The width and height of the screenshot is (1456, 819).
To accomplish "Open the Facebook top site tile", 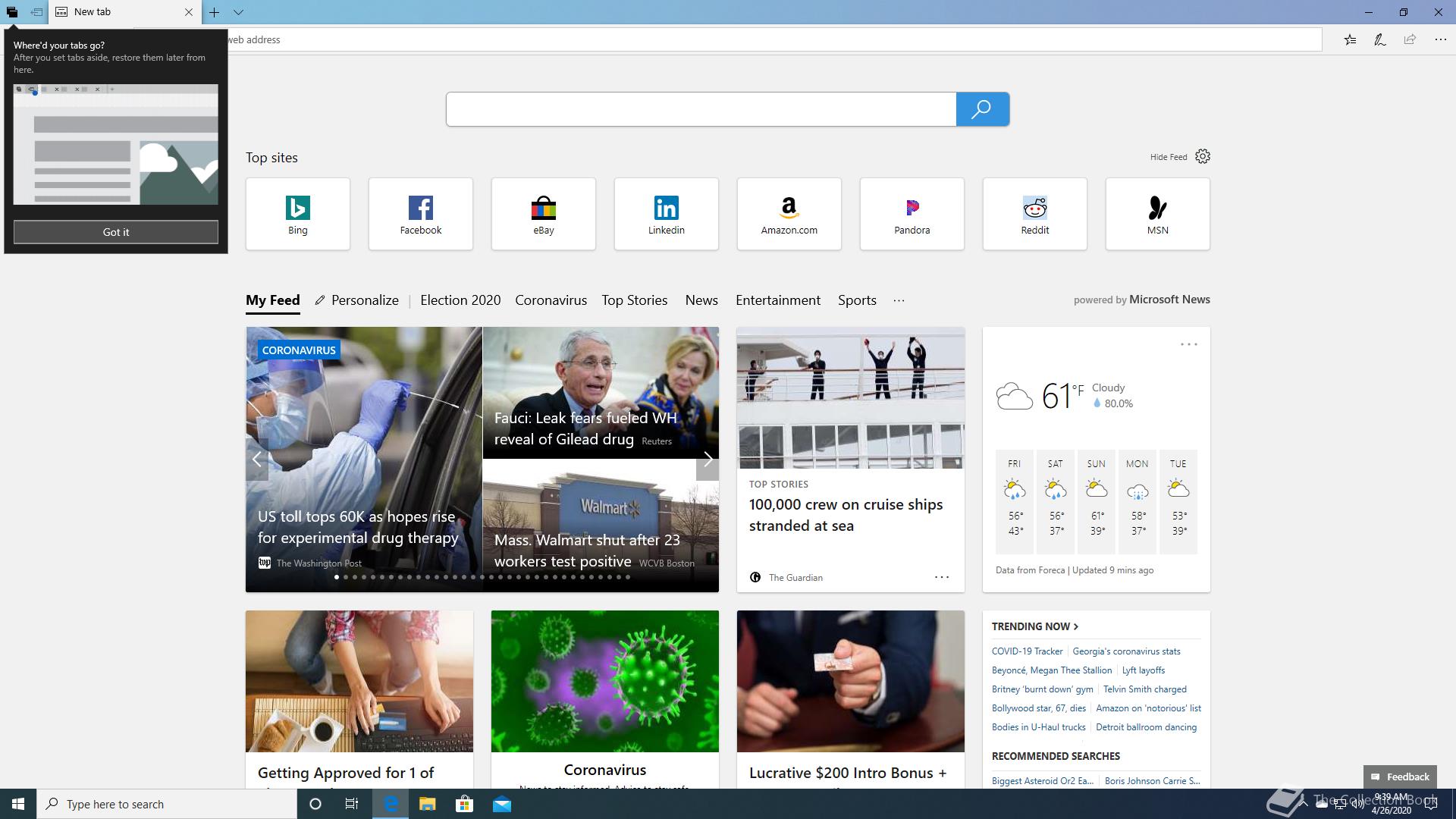I will [421, 214].
